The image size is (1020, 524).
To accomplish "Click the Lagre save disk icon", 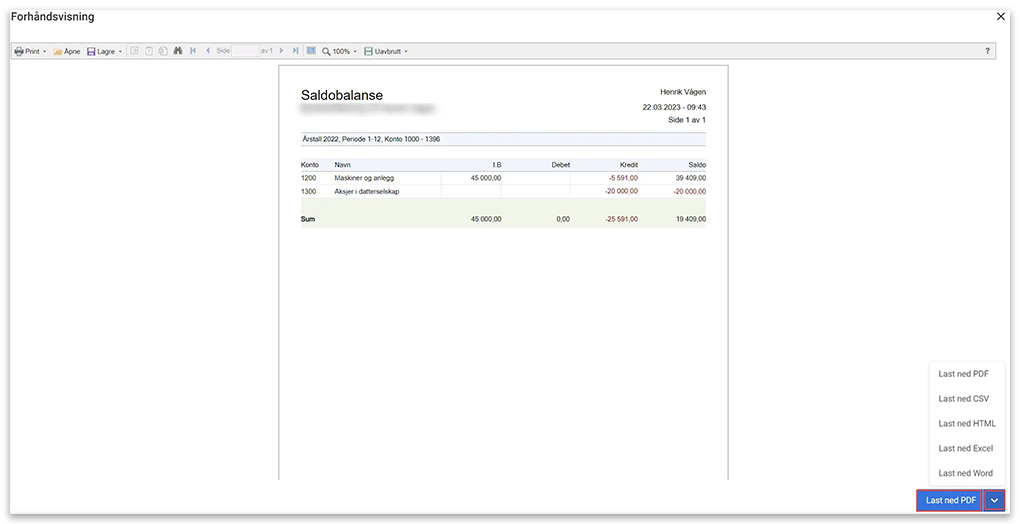I will (x=91, y=51).
